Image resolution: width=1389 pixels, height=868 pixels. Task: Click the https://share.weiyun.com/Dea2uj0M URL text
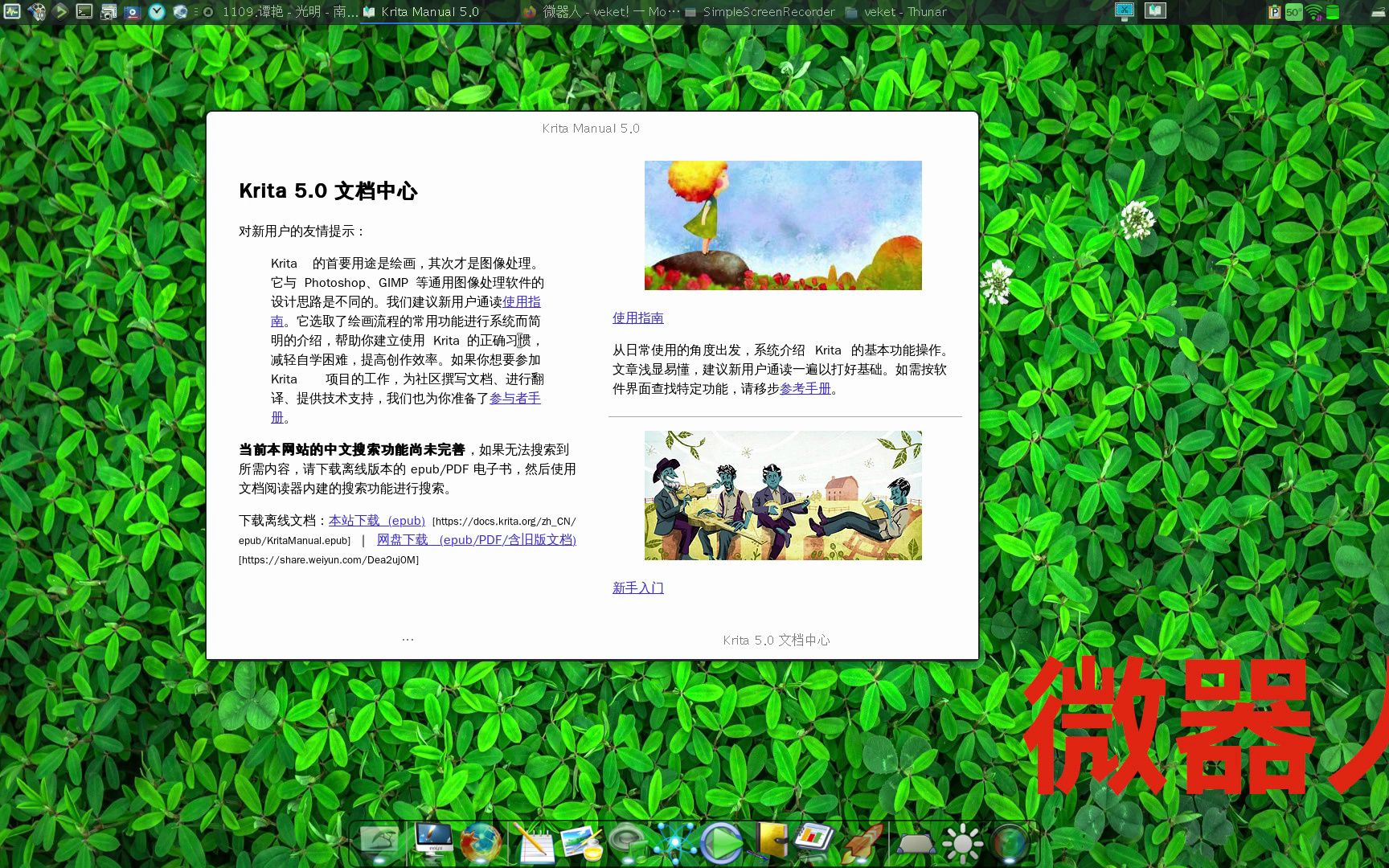click(329, 559)
